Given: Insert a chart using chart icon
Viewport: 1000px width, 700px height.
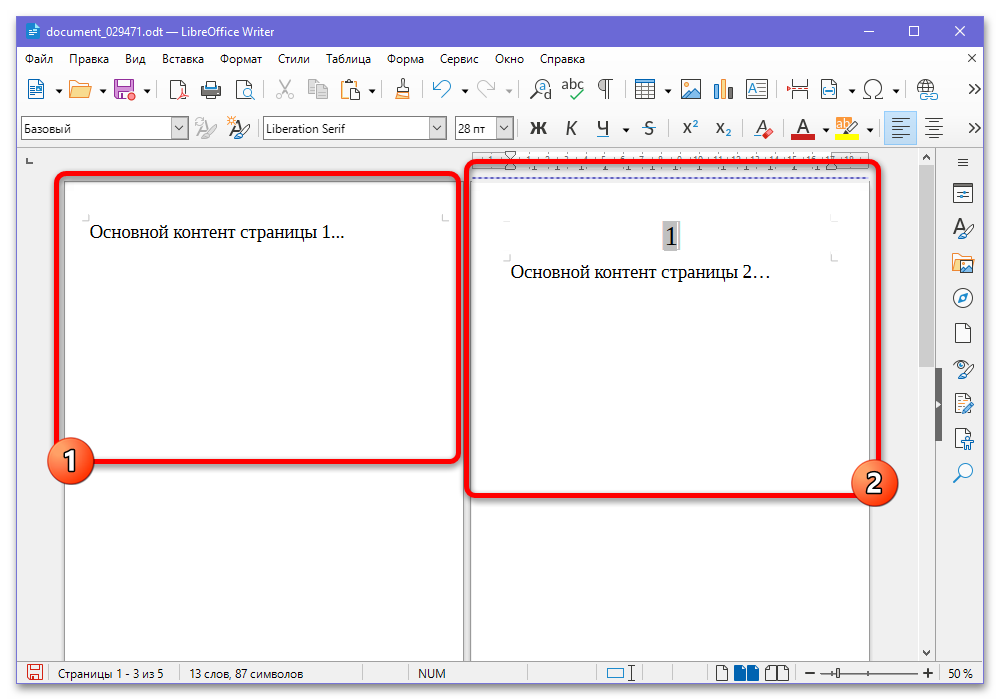Looking at the screenshot, I should [723, 90].
